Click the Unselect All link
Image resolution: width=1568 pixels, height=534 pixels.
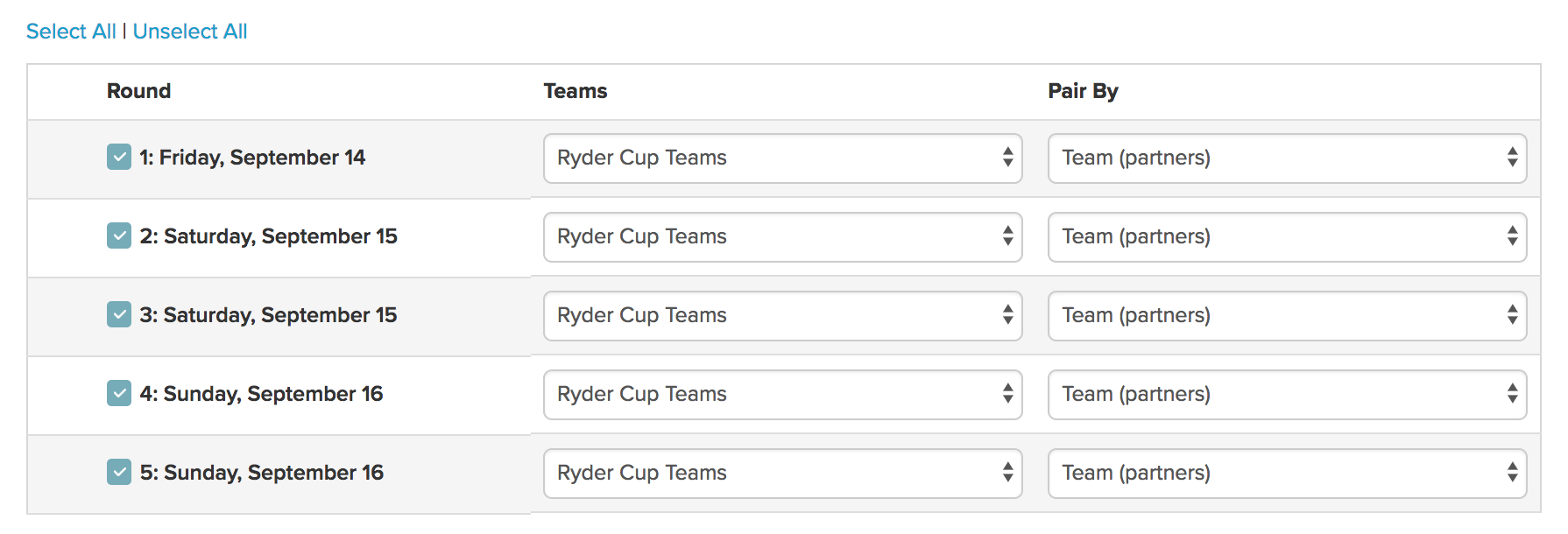point(190,32)
